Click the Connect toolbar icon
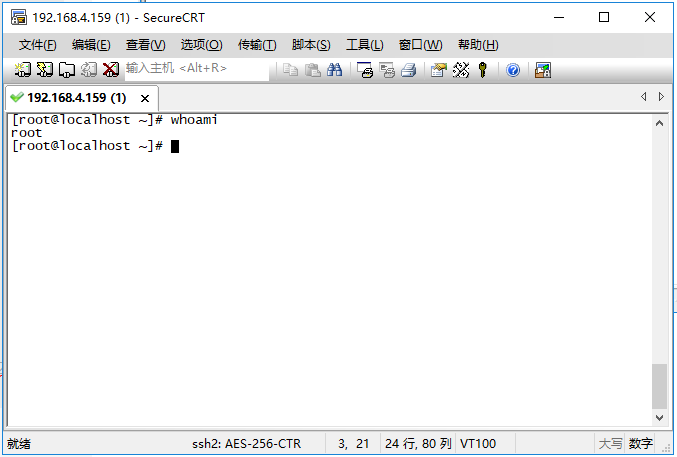 (x=23, y=70)
